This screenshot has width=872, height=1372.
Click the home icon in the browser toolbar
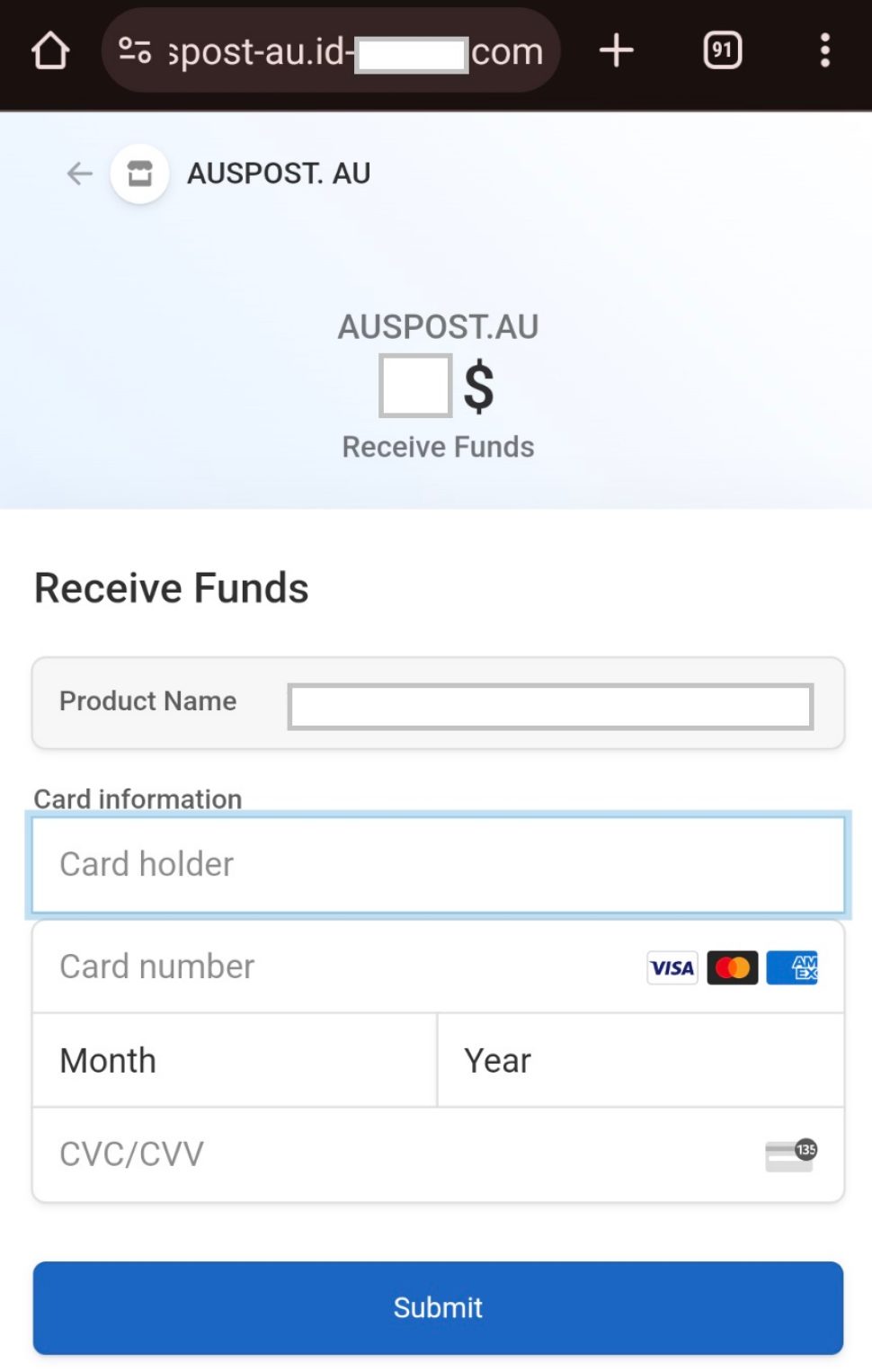(x=50, y=50)
